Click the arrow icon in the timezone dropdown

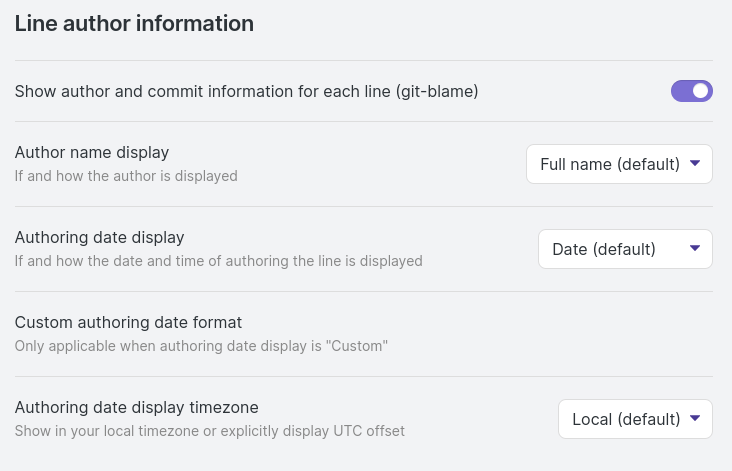click(x=696, y=418)
